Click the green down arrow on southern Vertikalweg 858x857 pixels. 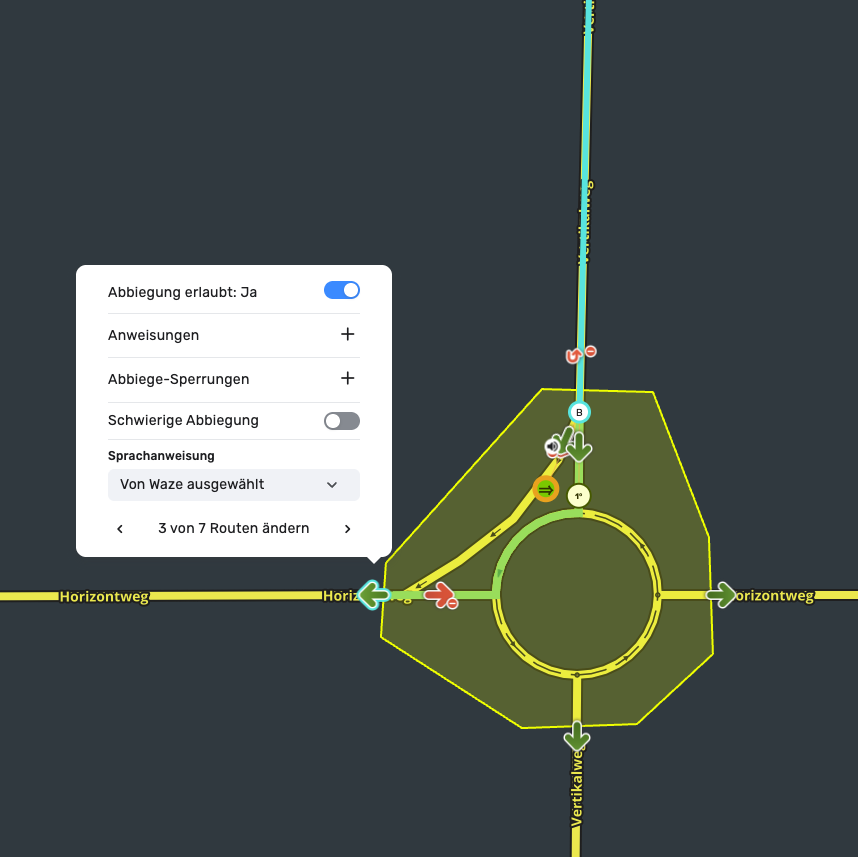[x=576, y=737]
